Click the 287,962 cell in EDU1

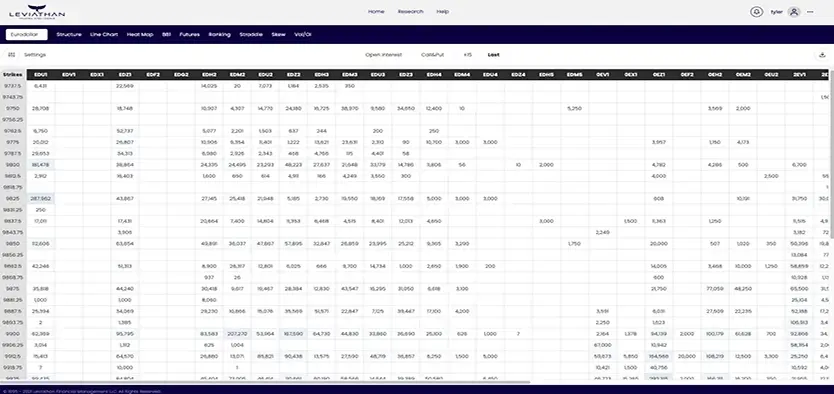click(x=41, y=198)
